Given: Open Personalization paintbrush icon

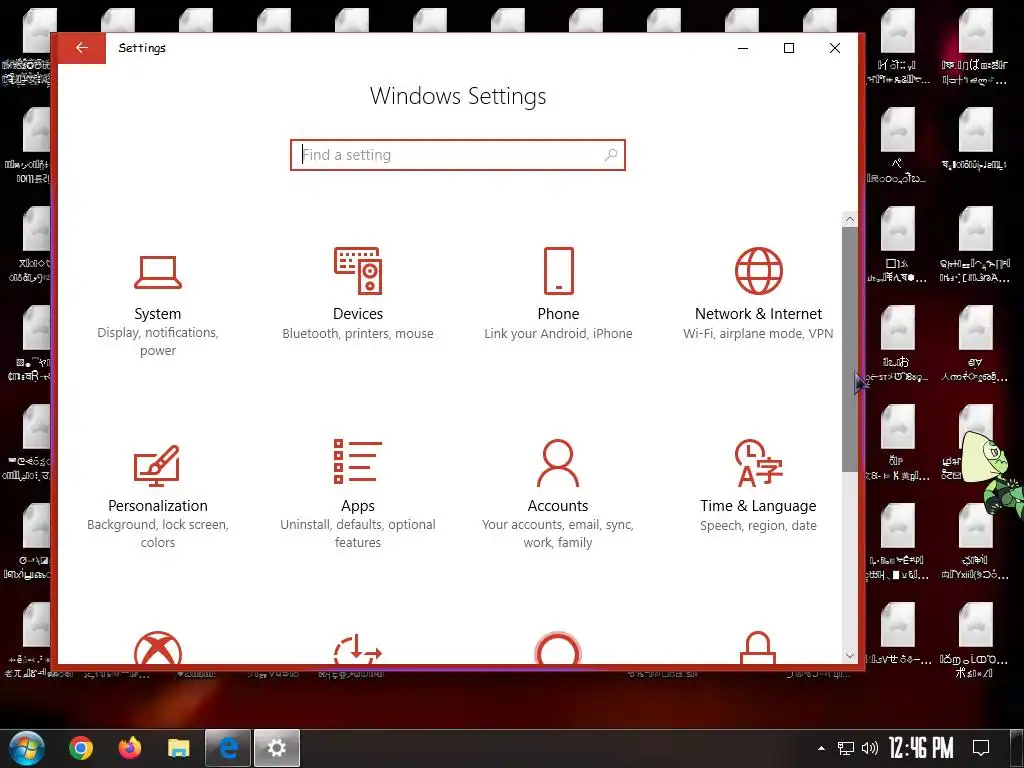Looking at the screenshot, I should point(157,465).
